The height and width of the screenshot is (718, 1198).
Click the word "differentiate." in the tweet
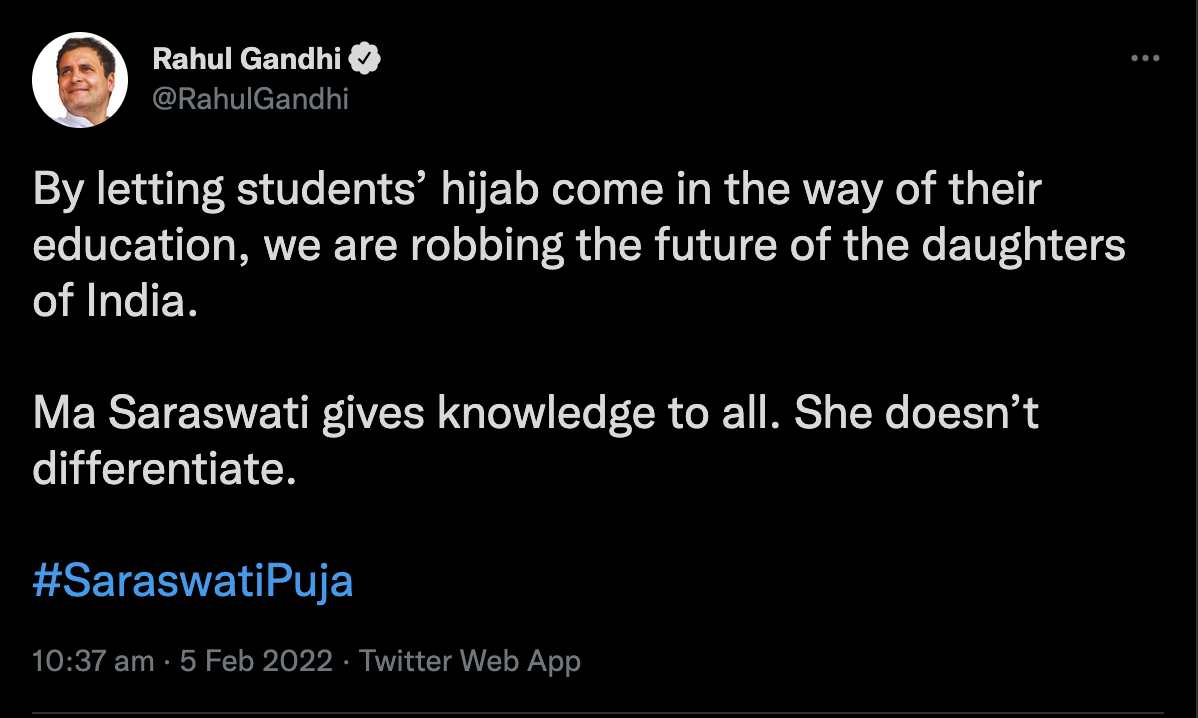pos(165,470)
